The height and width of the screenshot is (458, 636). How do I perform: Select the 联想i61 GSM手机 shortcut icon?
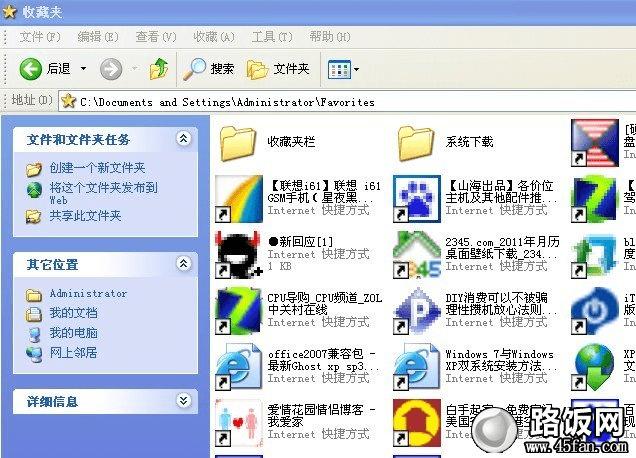click(x=239, y=198)
